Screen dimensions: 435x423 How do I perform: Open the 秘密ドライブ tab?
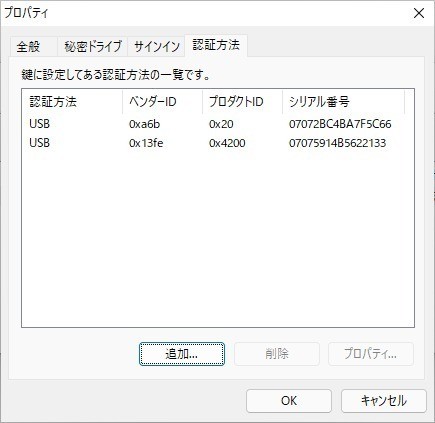coord(93,46)
